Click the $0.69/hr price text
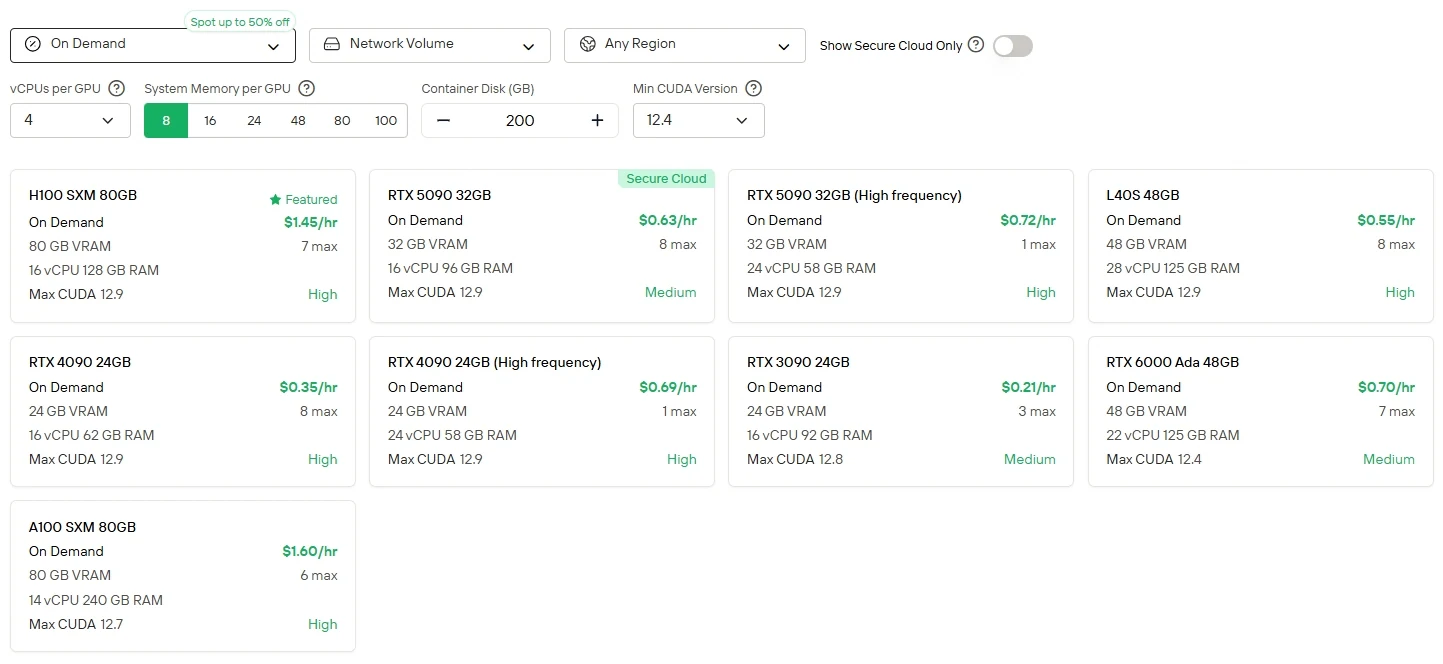1443x664 pixels. [x=668, y=387]
